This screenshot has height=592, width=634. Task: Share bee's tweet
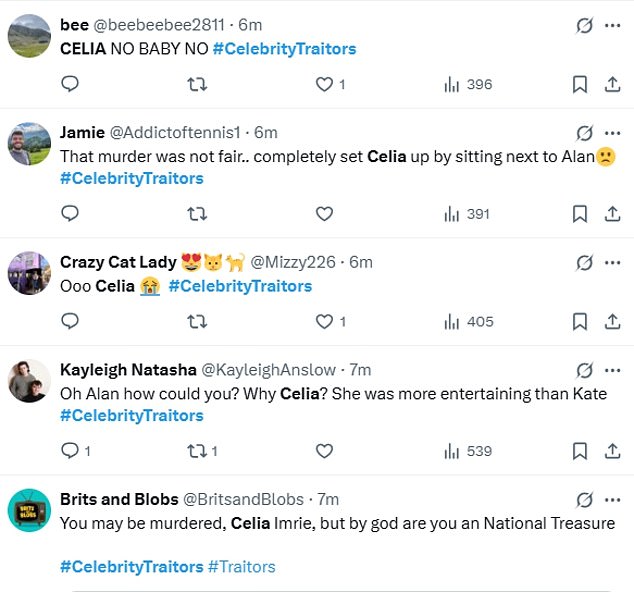[x=611, y=85]
